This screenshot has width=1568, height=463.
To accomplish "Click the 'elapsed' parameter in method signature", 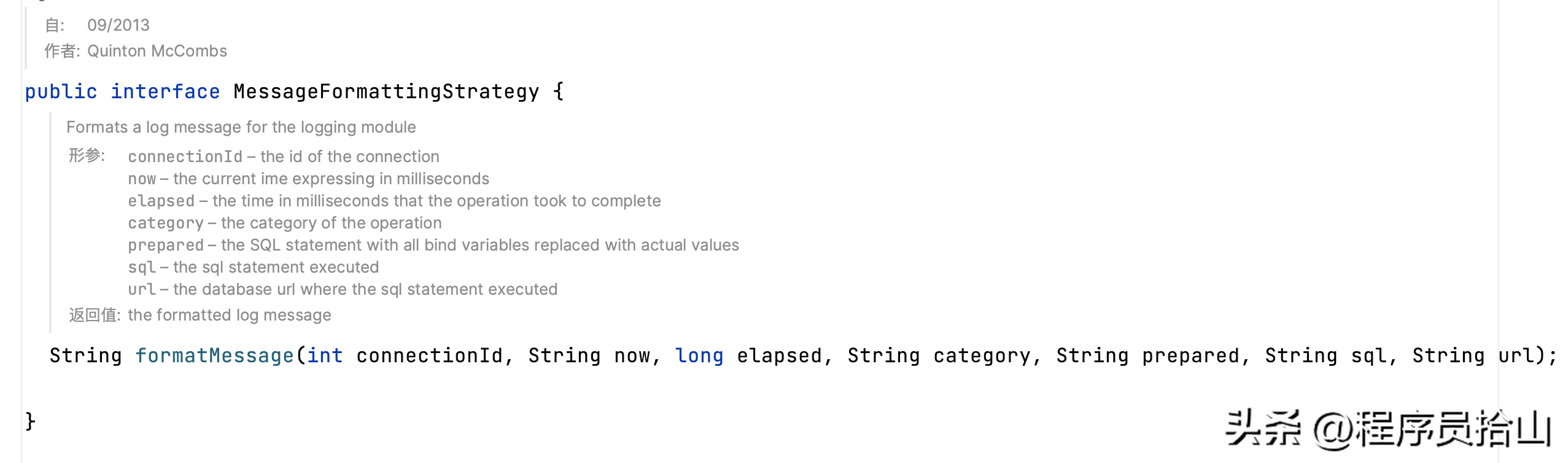I will point(779,356).
